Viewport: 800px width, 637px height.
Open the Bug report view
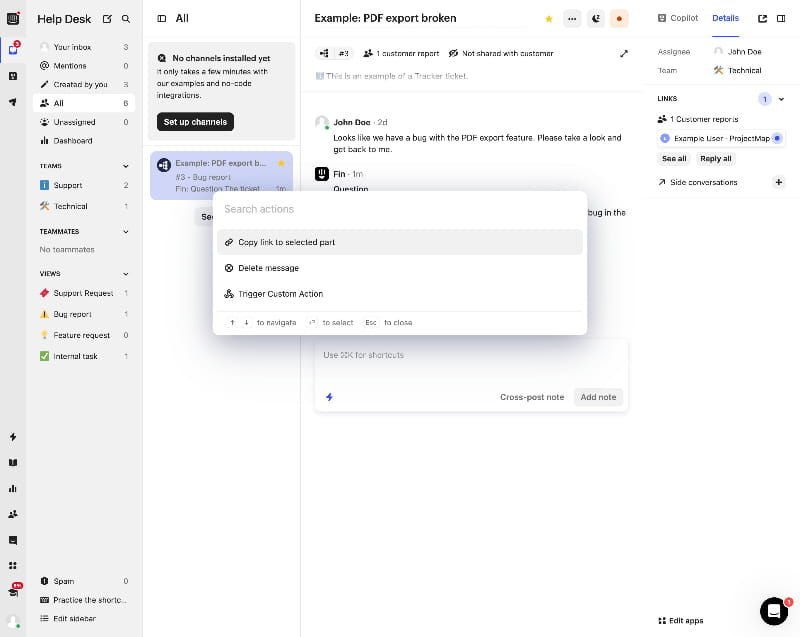tap(84, 314)
